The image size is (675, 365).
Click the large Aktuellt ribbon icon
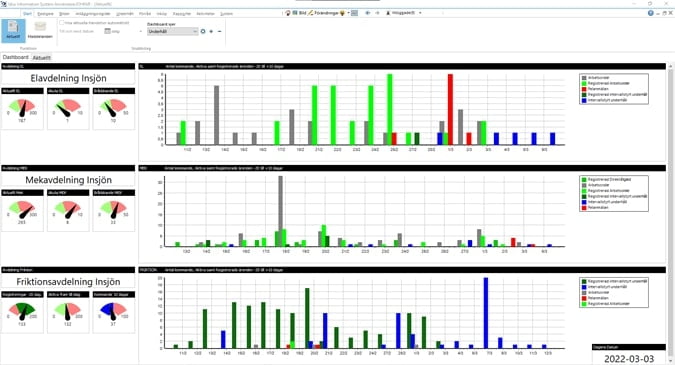pos(13,31)
